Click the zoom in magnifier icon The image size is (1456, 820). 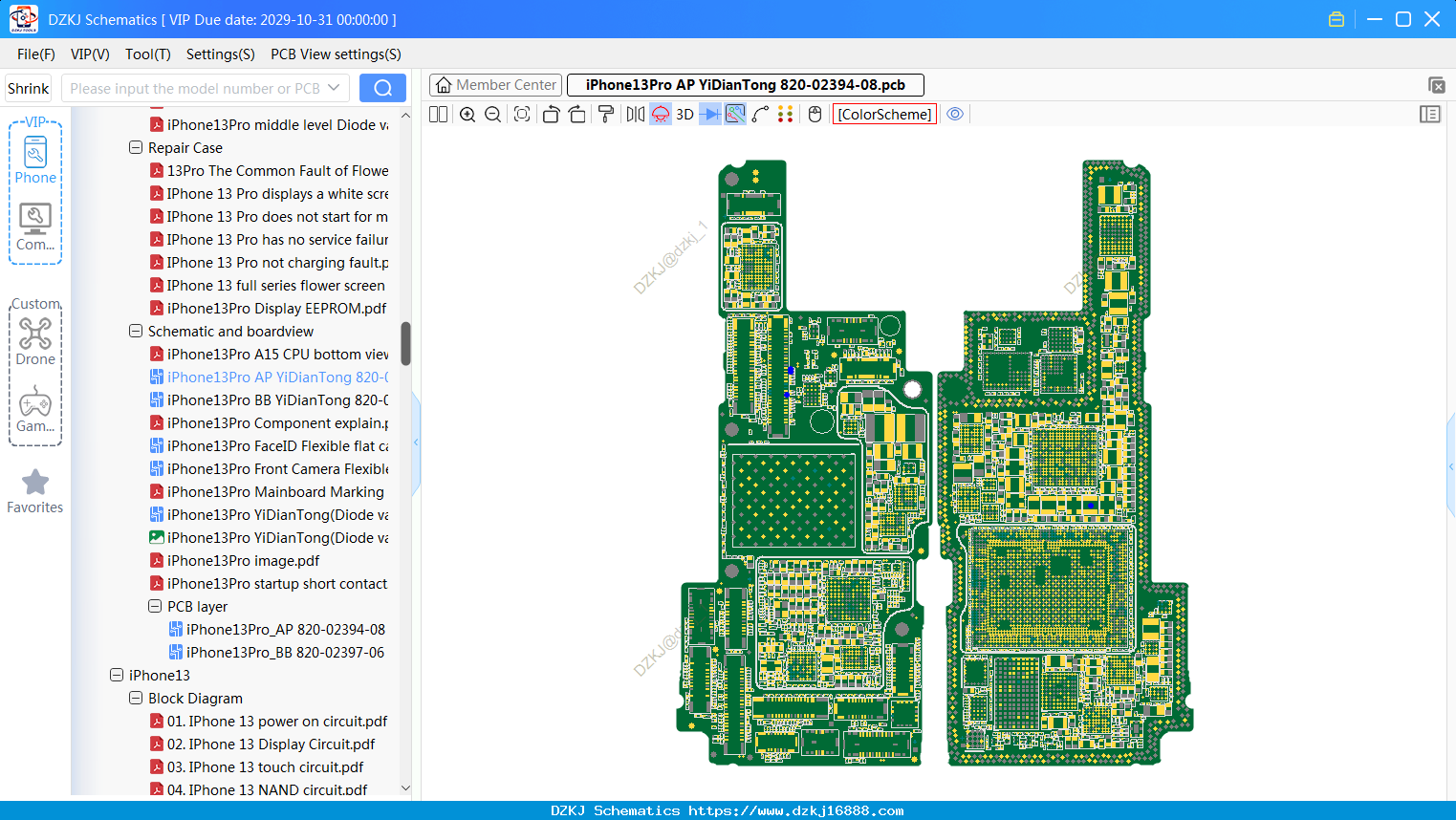pos(467,115)
